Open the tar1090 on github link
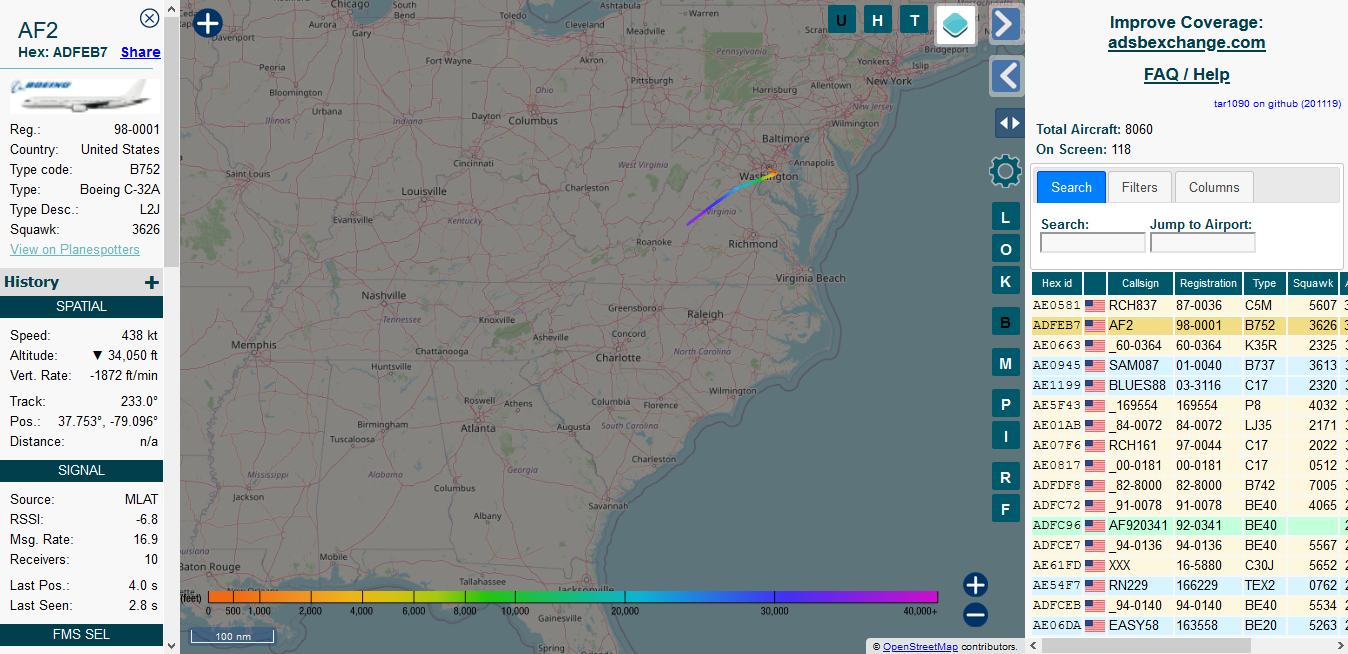The height and width of the screenshot is (654, 1348). (x=1277, y=103)
